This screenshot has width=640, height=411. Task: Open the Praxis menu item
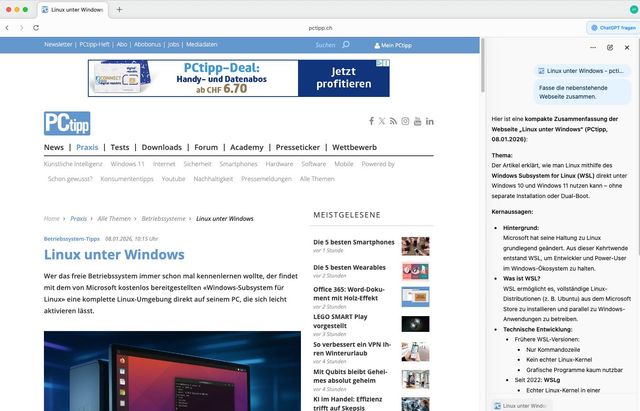click(x=87, y=147)
